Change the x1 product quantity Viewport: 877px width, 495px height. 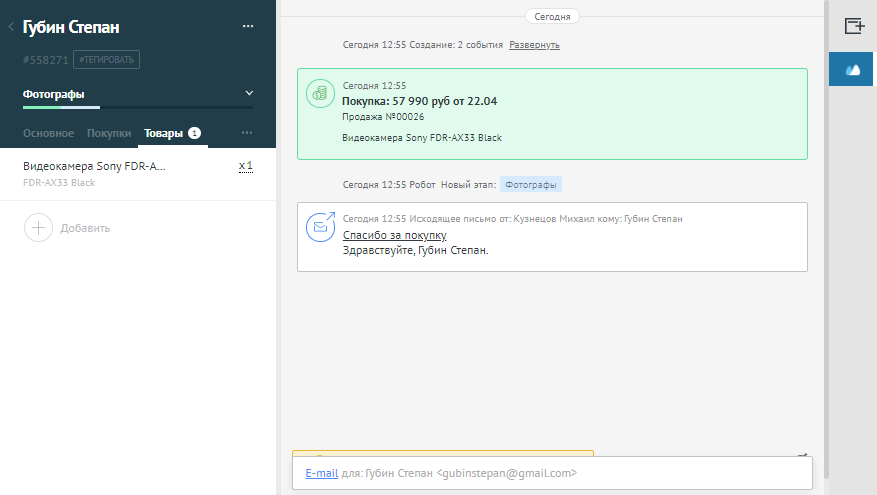245,166
